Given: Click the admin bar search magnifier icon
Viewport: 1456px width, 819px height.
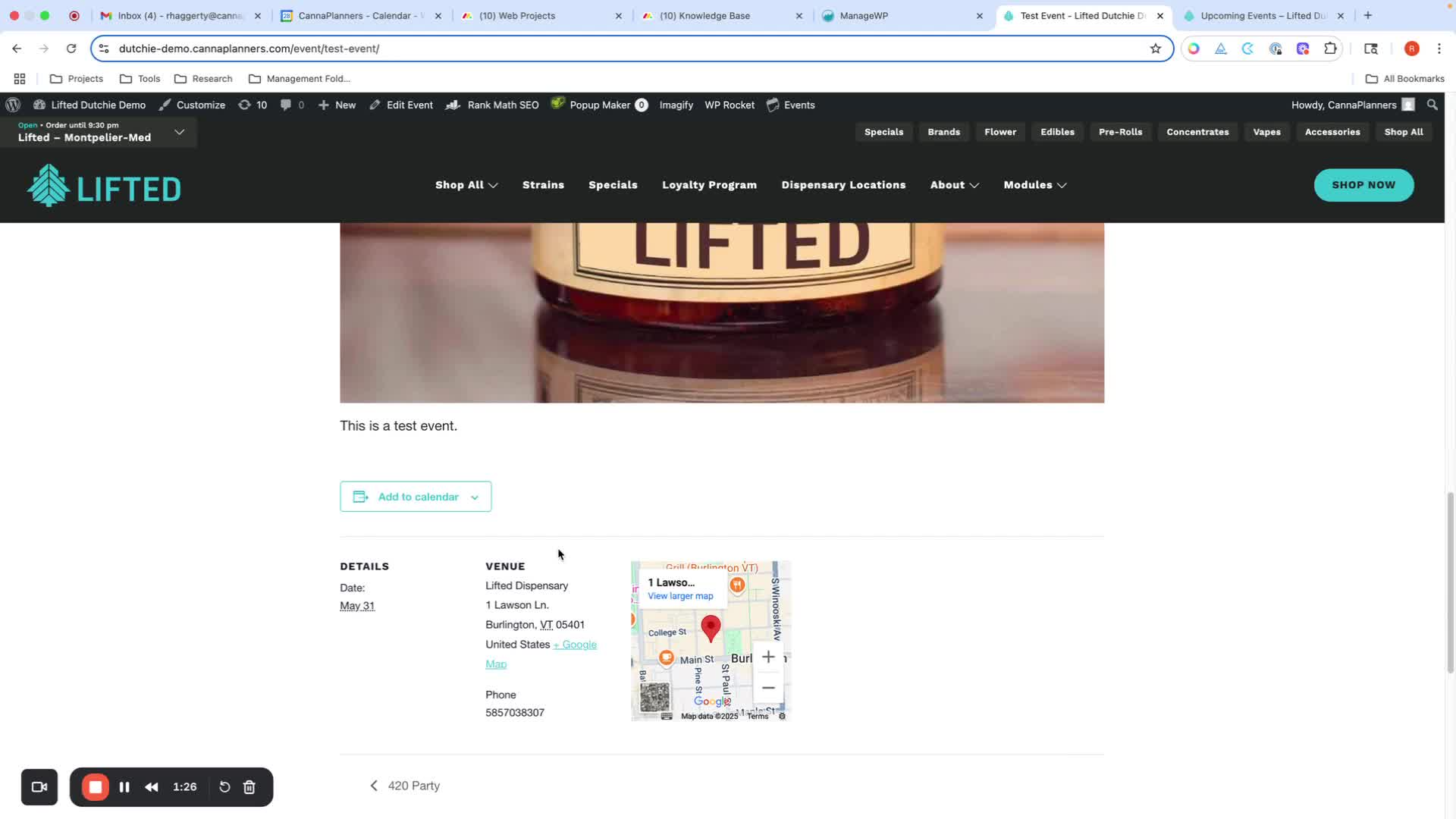Looking at the screenshot, I should tap(1432, 105).
